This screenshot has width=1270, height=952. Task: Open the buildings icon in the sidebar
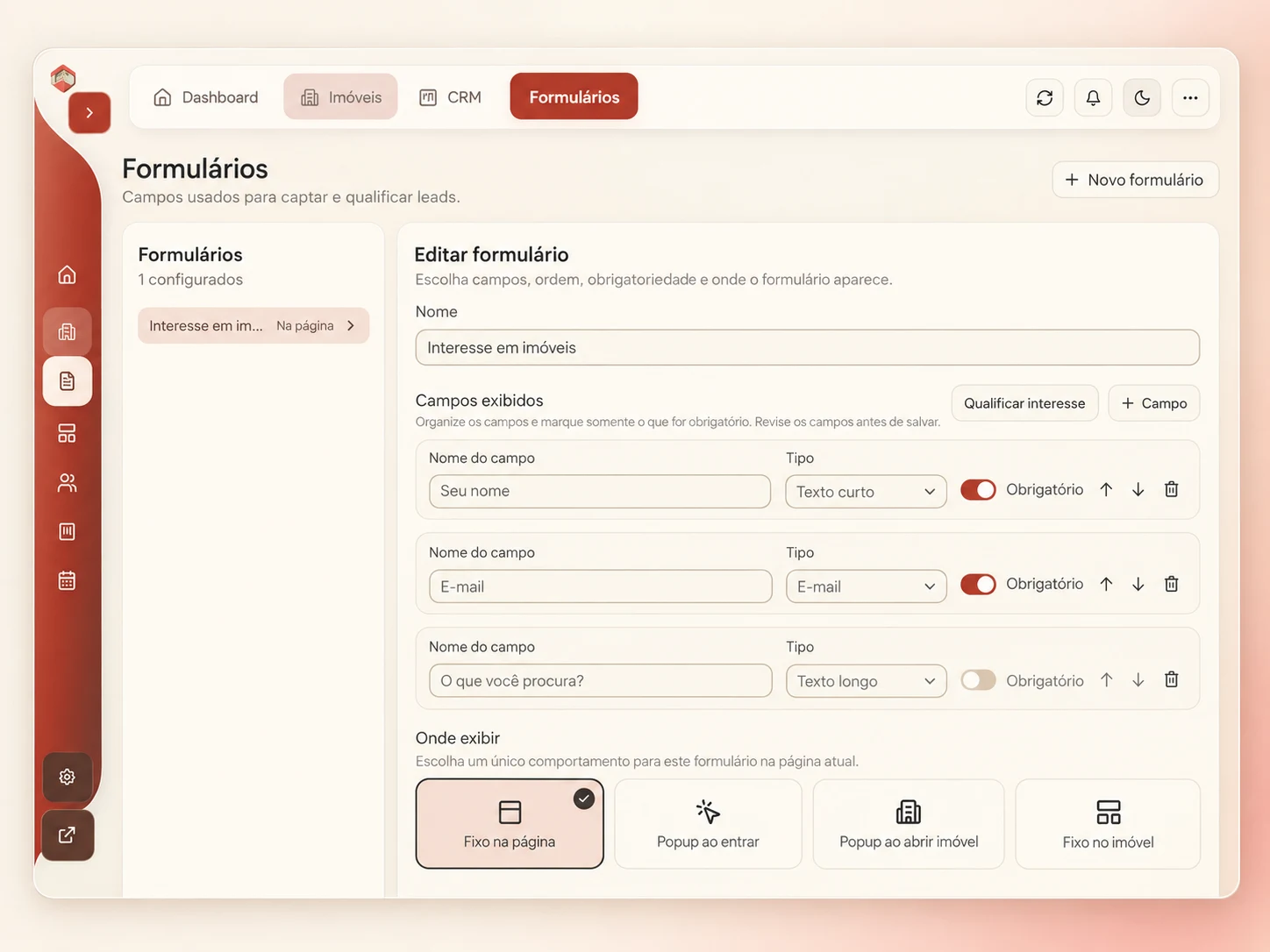(x=67, y=331)
